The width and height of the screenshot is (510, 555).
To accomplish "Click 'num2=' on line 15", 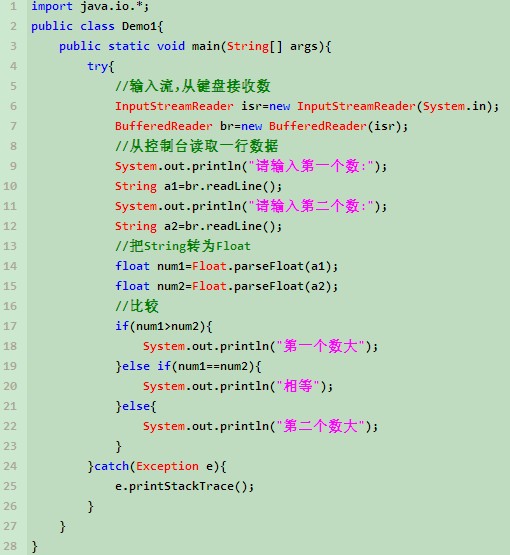I will (174, 286).
